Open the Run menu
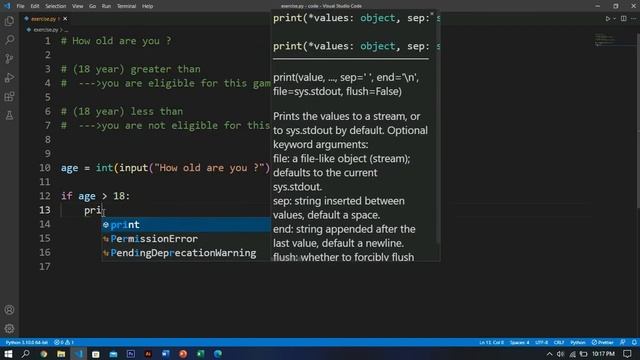This screenshot has width=640, height=360. 106,6
